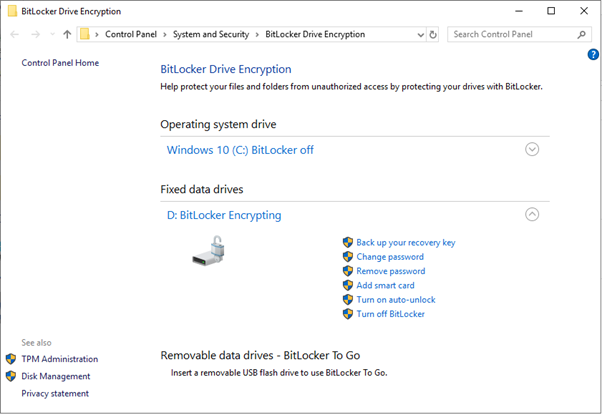The image size is (602, 415).
Task: Open the Privacy statement link
Action: click(x=55, y=394)
